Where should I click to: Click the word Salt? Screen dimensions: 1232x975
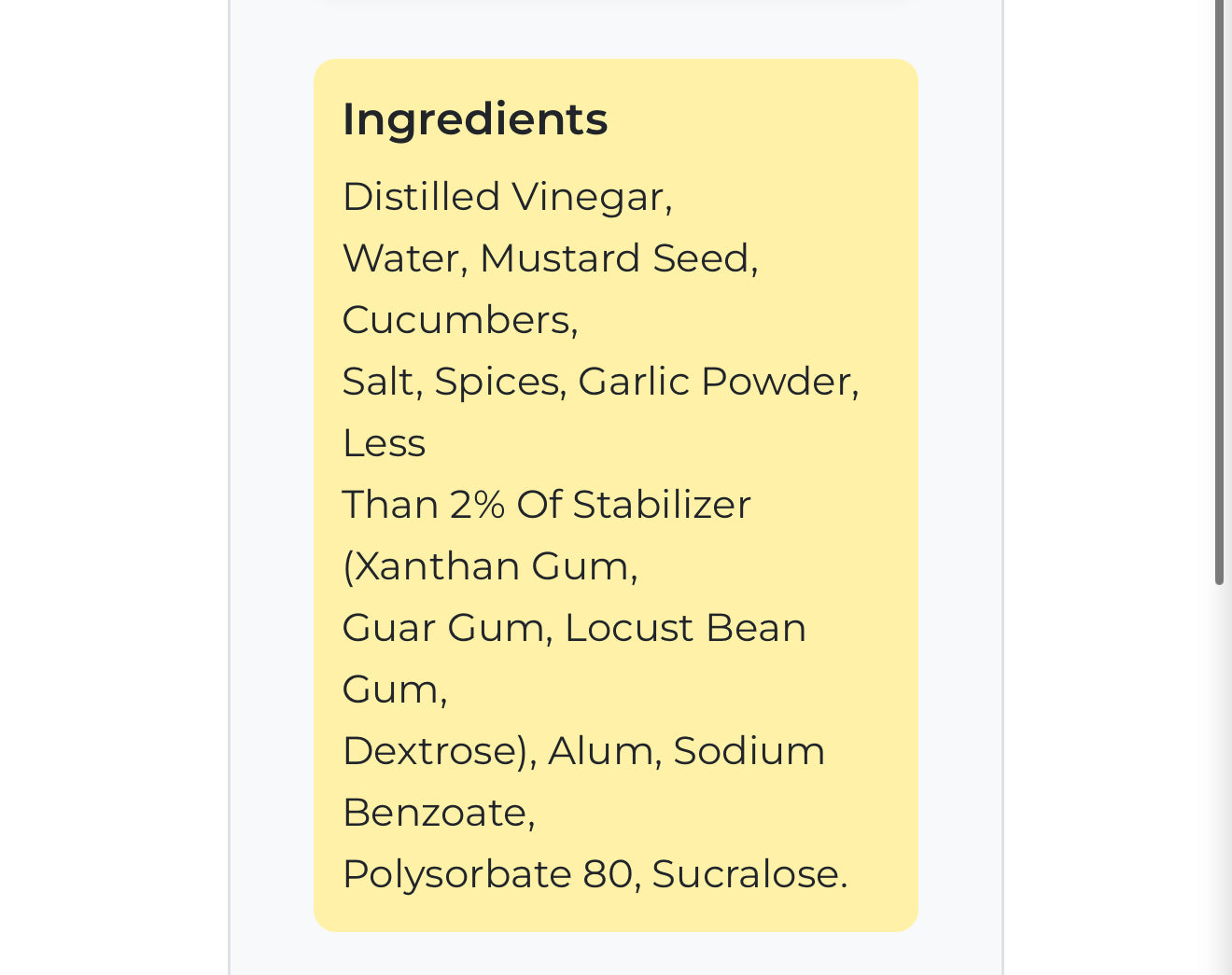click(x=378, y=382)
